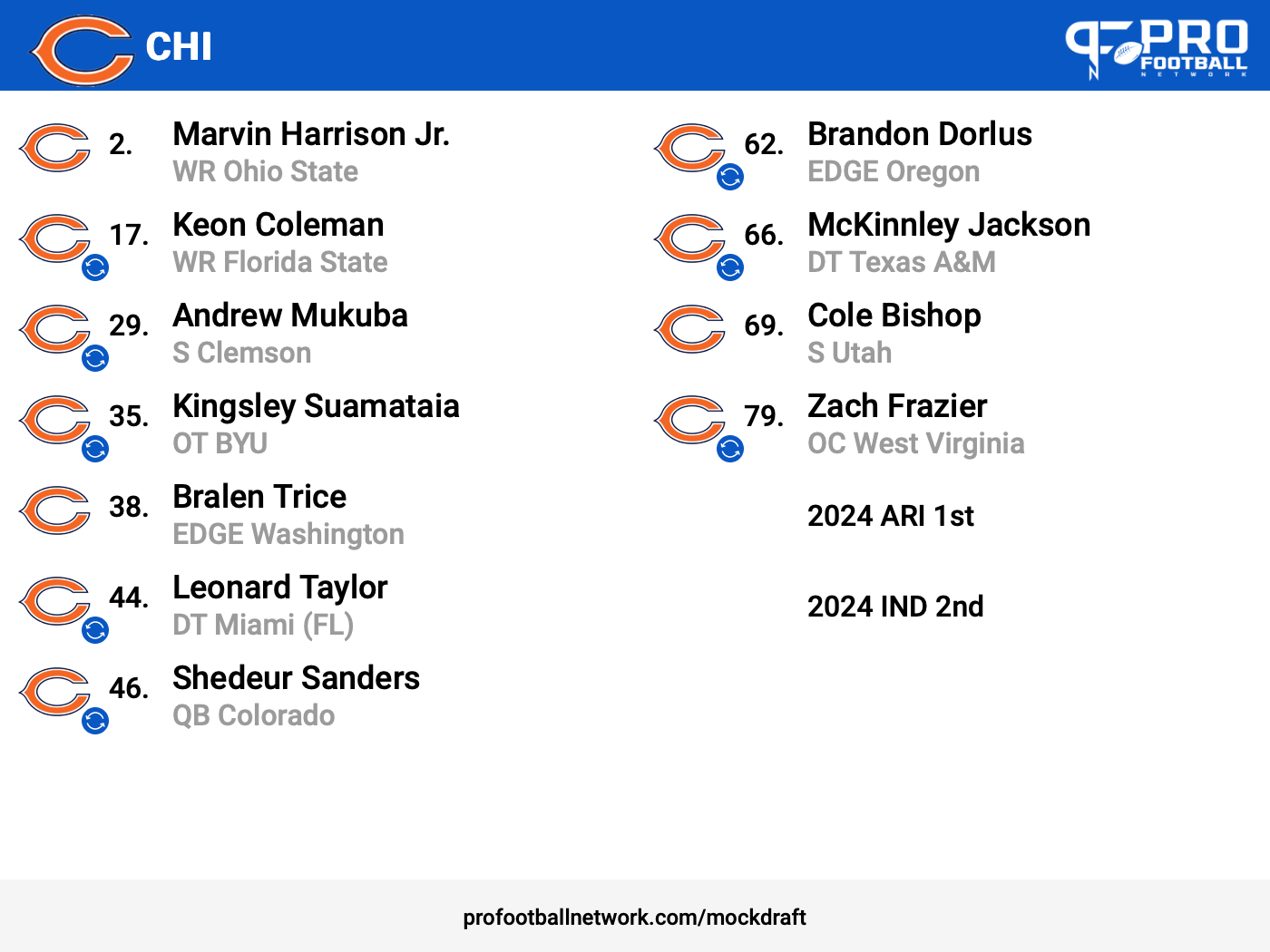This screenshot has height=952, width=1270.
Task: Click the large Bears logo in header
Action: coord(82,50)
